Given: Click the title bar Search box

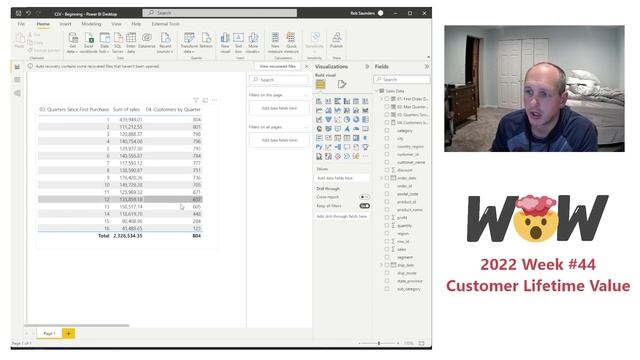Looking at the screenshot, I should pyautogui.click(x=220, y=13).
